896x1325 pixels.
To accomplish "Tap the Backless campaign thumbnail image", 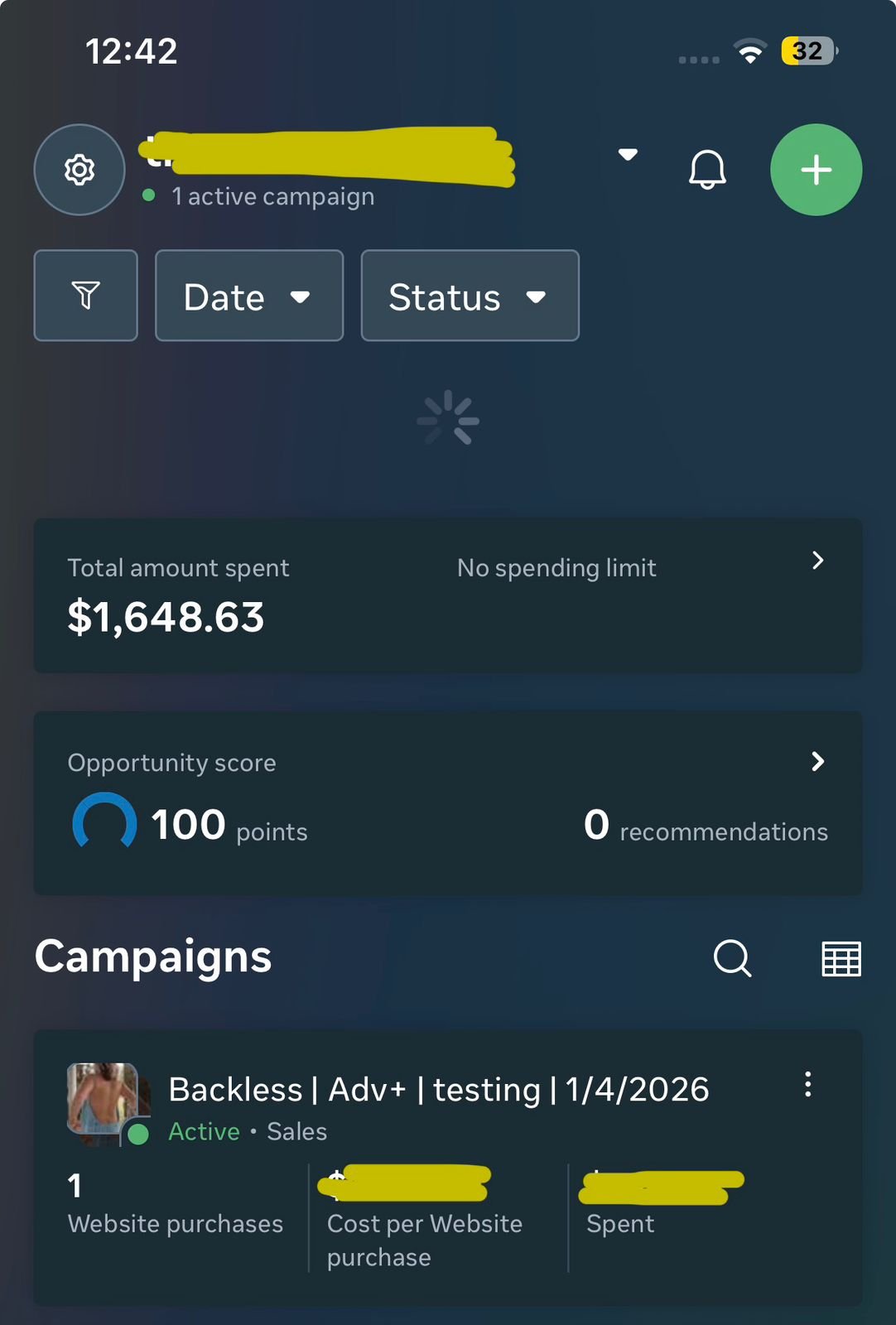I will click(103, 1100).
